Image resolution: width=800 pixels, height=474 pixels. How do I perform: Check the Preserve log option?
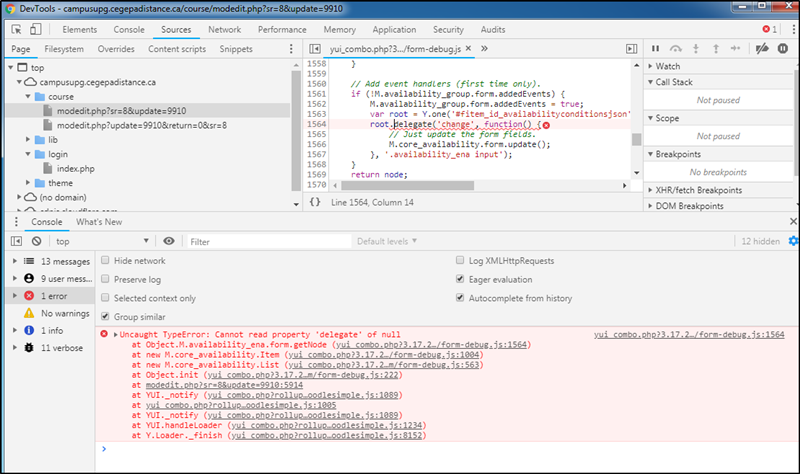pos(106,279)
